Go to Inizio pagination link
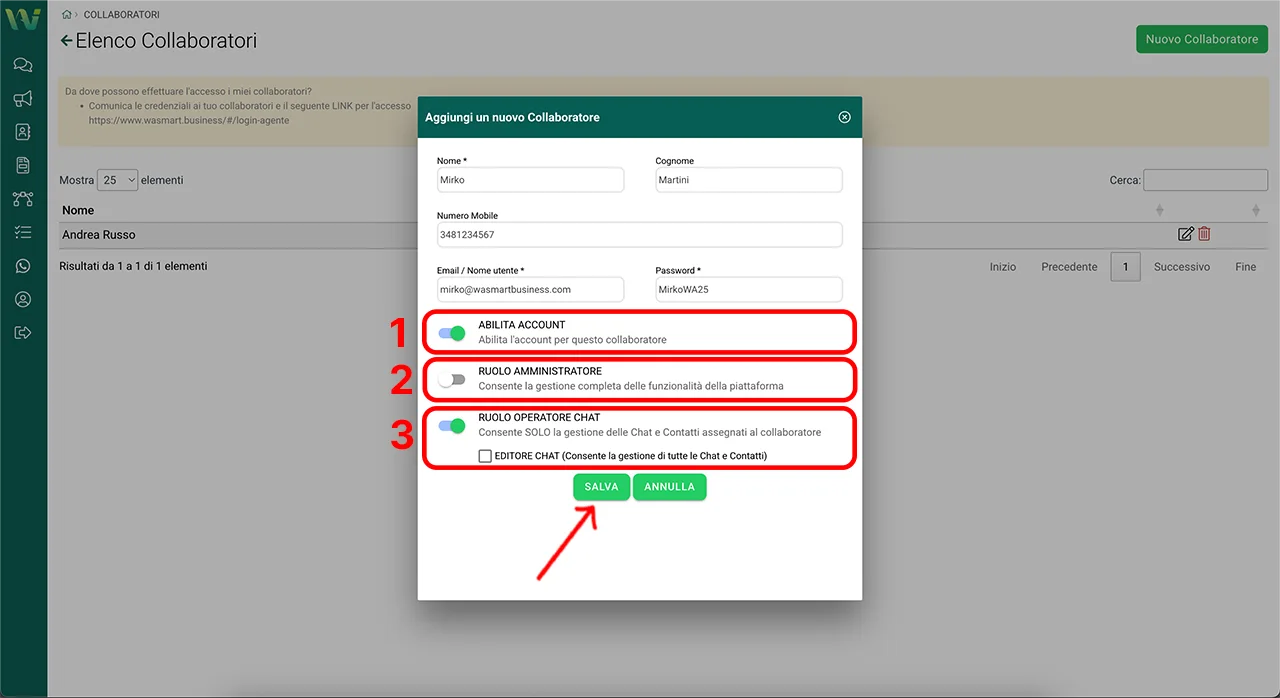This screenshot has height=698, width=1280. [x=1003, y=267]
